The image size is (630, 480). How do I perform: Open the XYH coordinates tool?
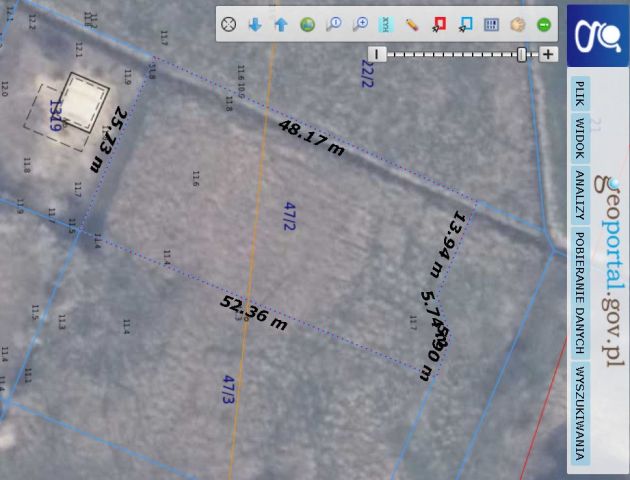tap(386, 24)
